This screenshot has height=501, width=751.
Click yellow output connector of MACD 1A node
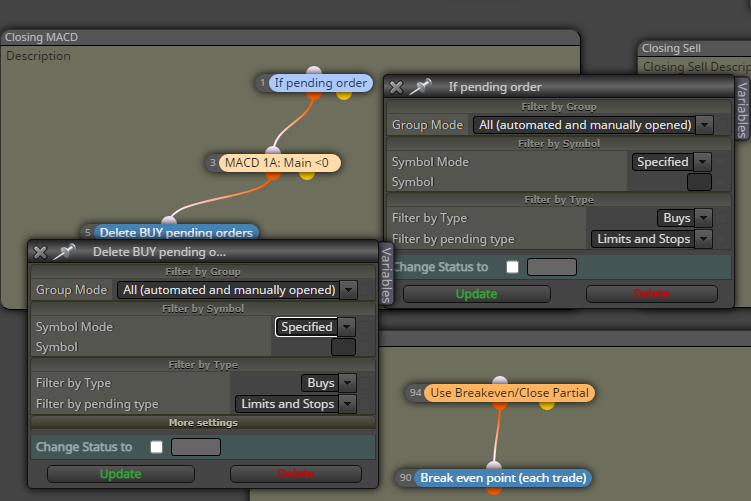click(307, 175)
